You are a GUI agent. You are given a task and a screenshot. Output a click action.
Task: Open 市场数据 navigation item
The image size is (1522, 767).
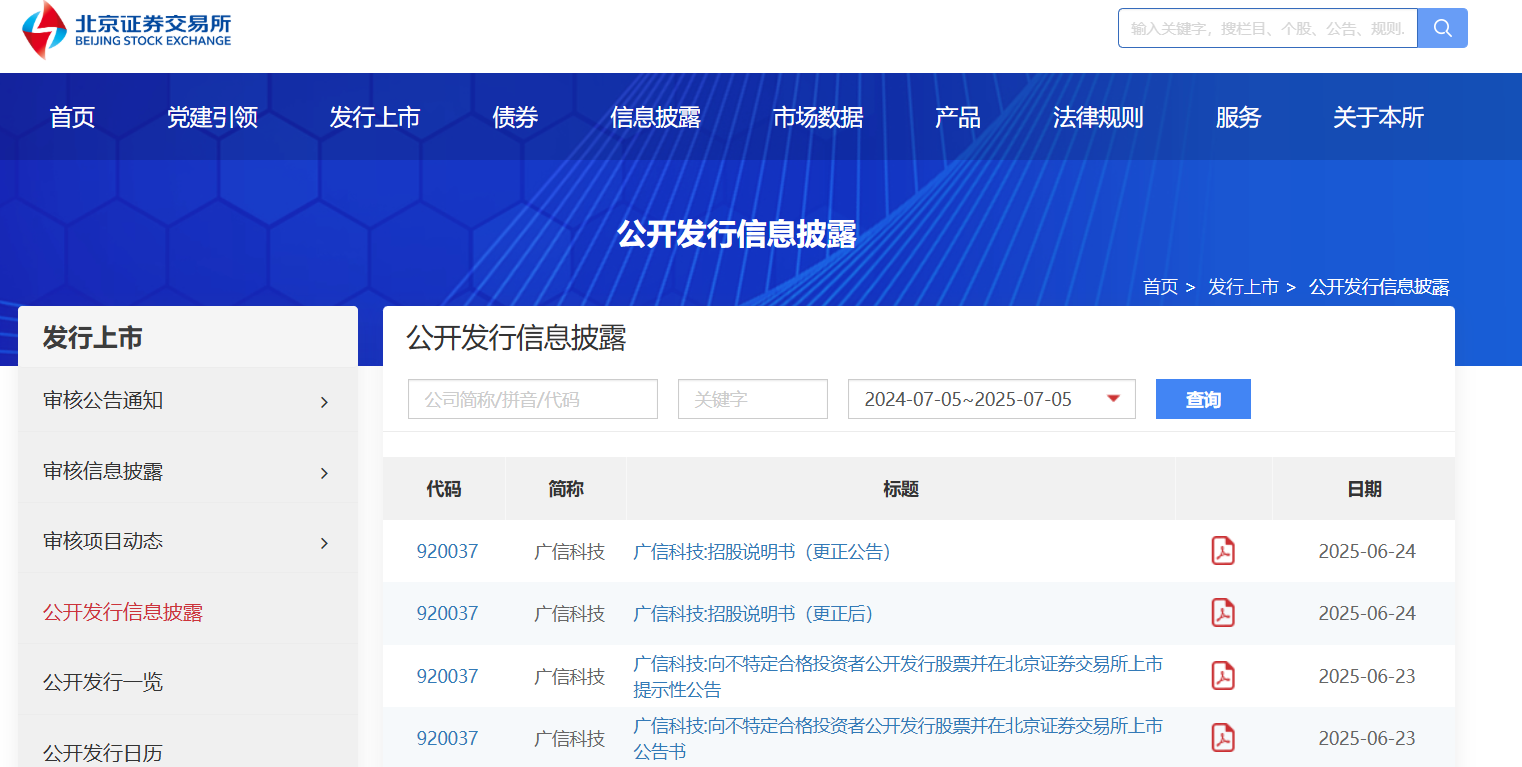pos(818,118)
